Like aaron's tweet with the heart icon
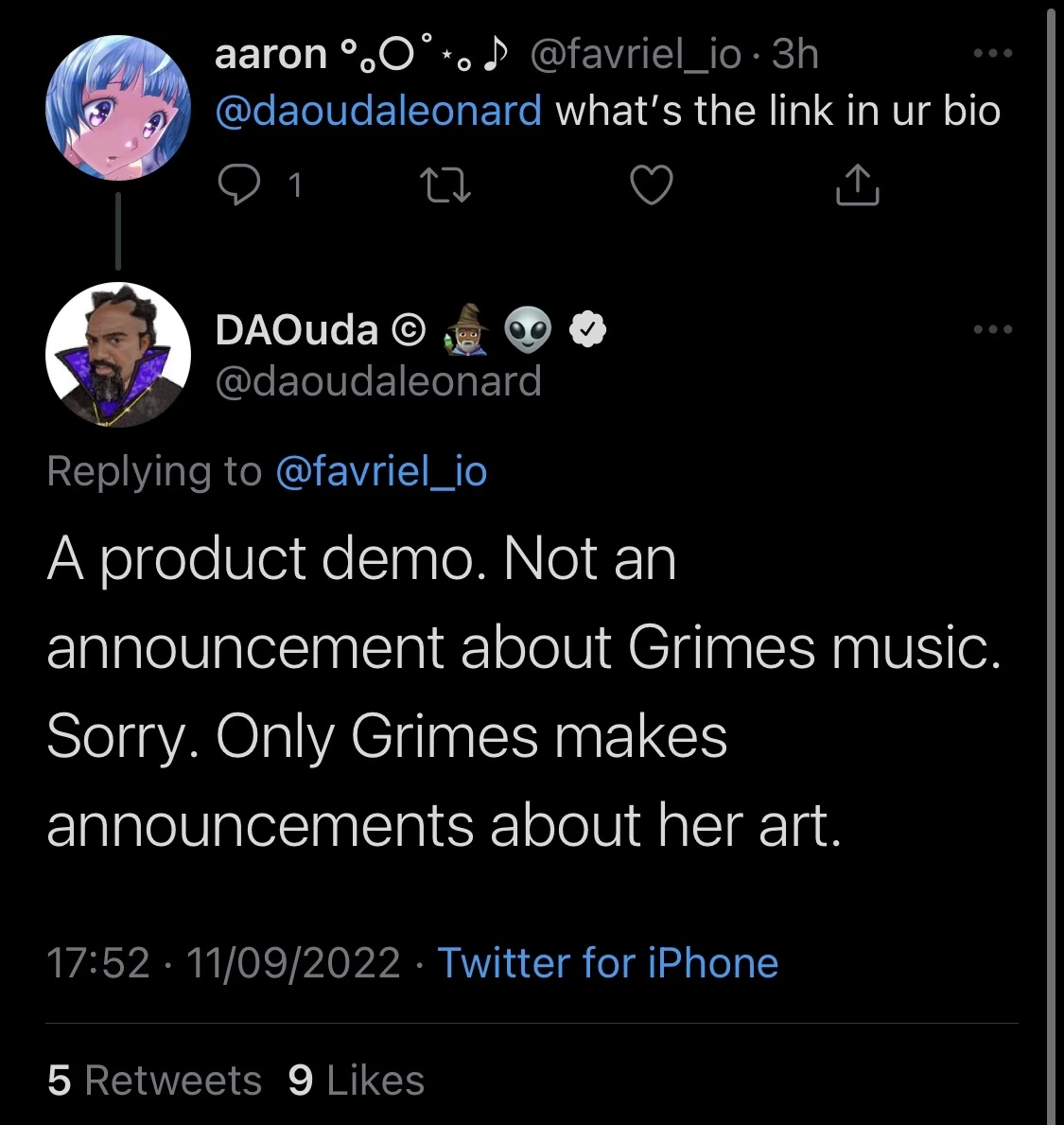This screenshot has height=1125, width=1064. 652,185
